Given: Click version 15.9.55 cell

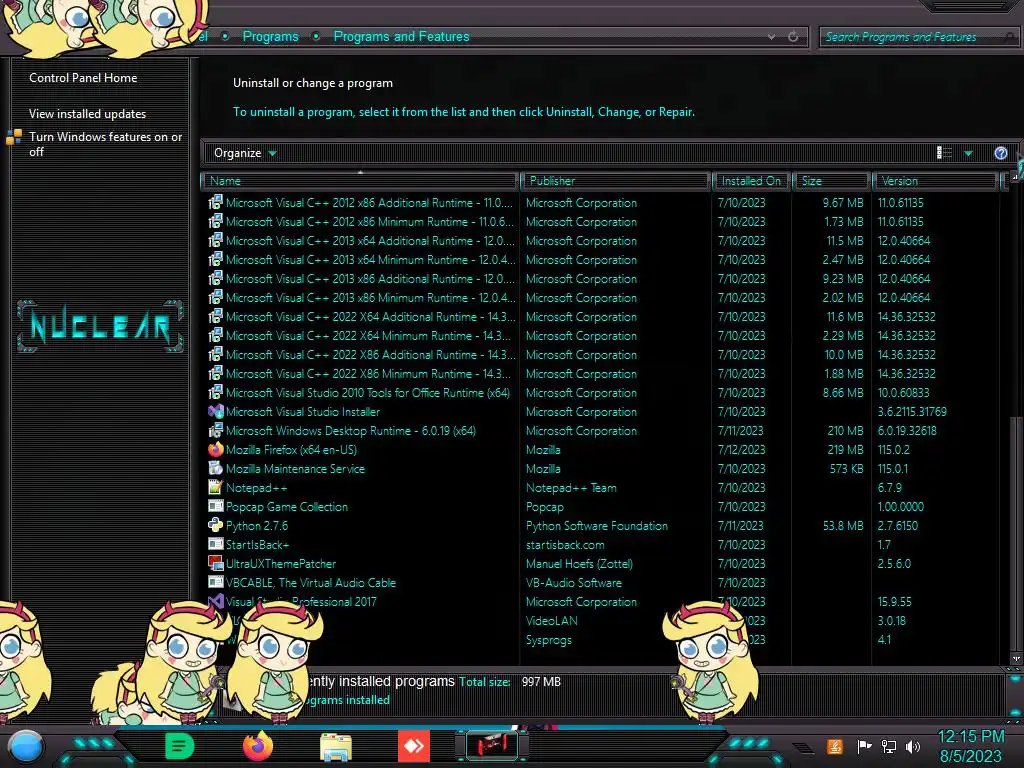Looking at the screenshot, I should (x=895, y=601).
